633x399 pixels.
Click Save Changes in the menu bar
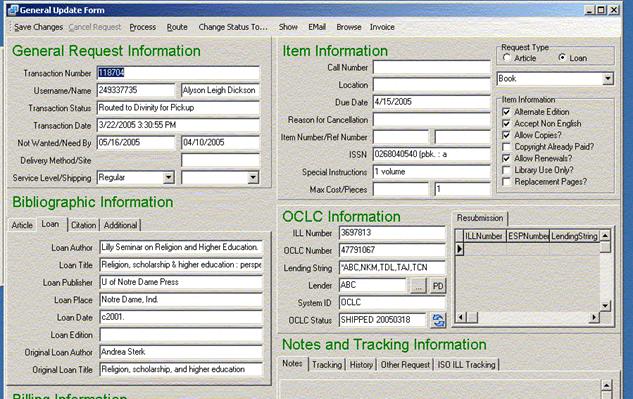[x=38, y=27]
